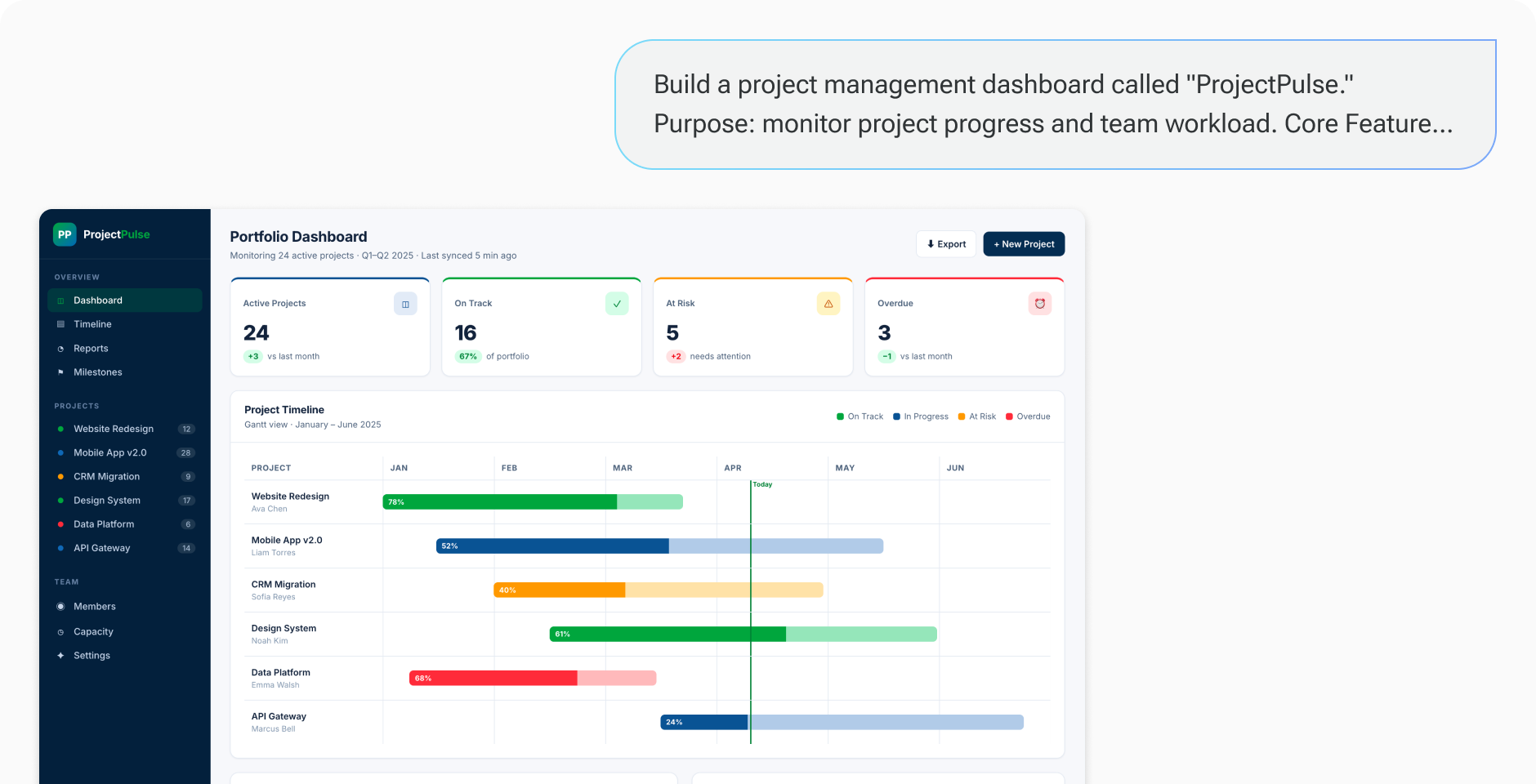
Task: Click the Mobile App v2.0 52% Gantt bar
Action: 660,546
